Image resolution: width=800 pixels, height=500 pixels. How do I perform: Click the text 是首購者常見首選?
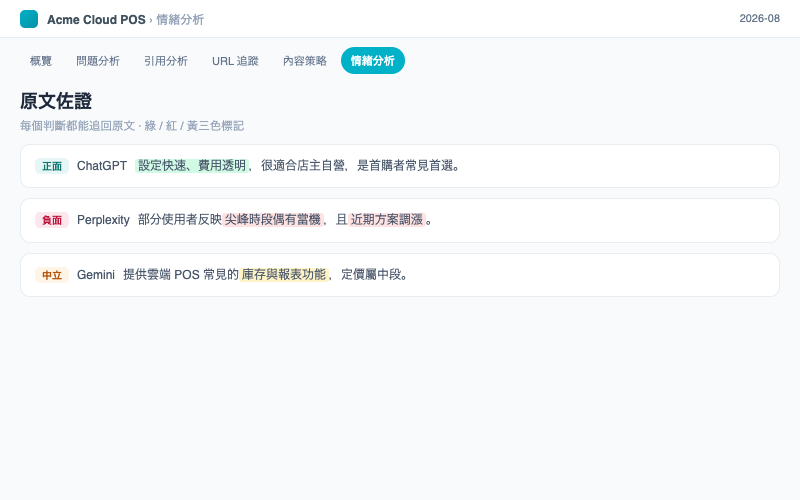405,166
